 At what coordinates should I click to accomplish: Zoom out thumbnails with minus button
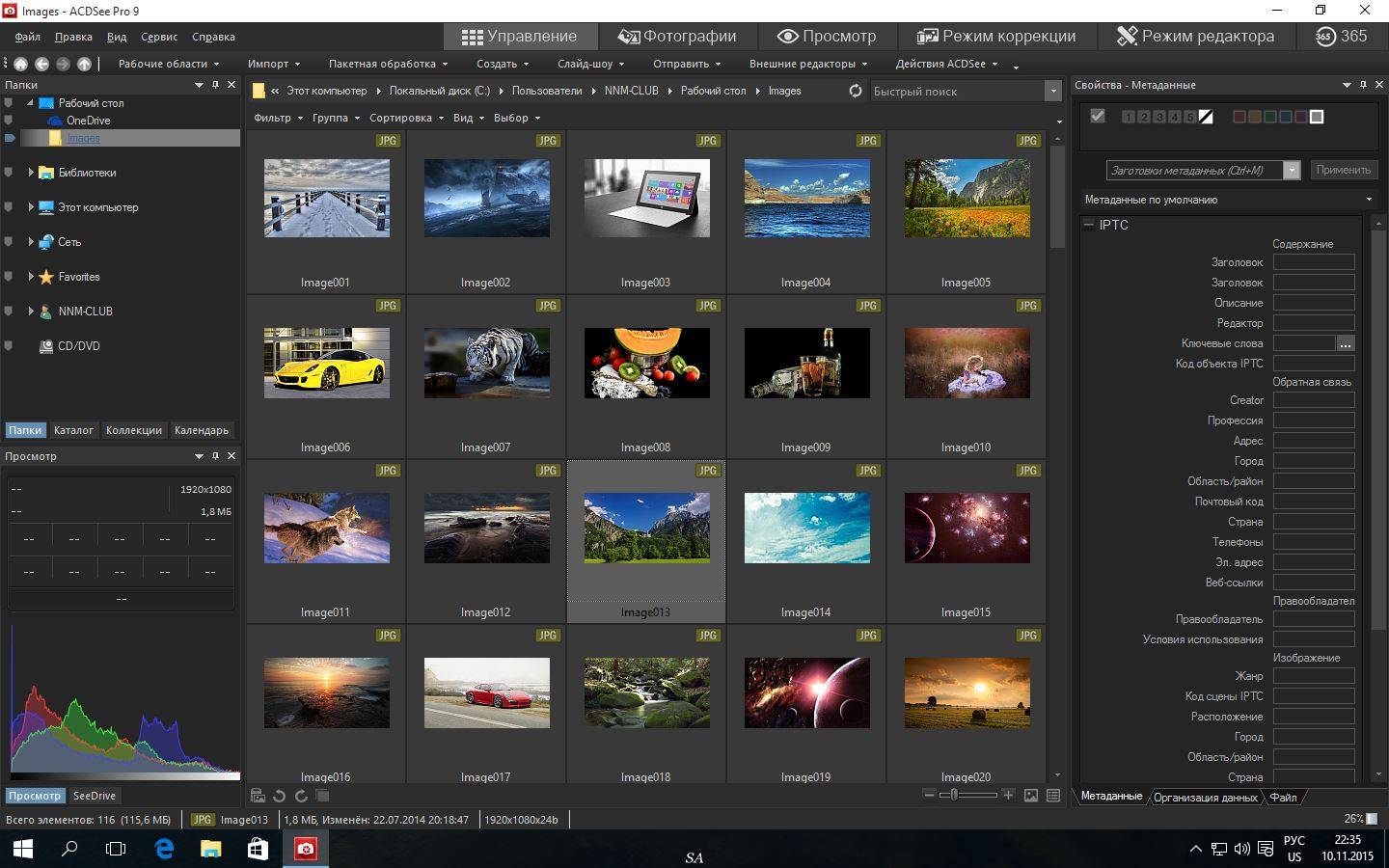tap(929, 795)
